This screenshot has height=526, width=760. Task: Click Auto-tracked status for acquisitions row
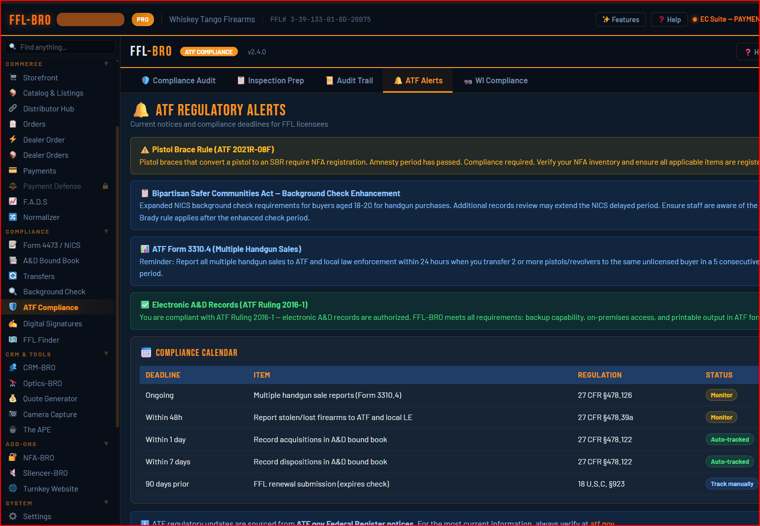[x=729, y=440]
